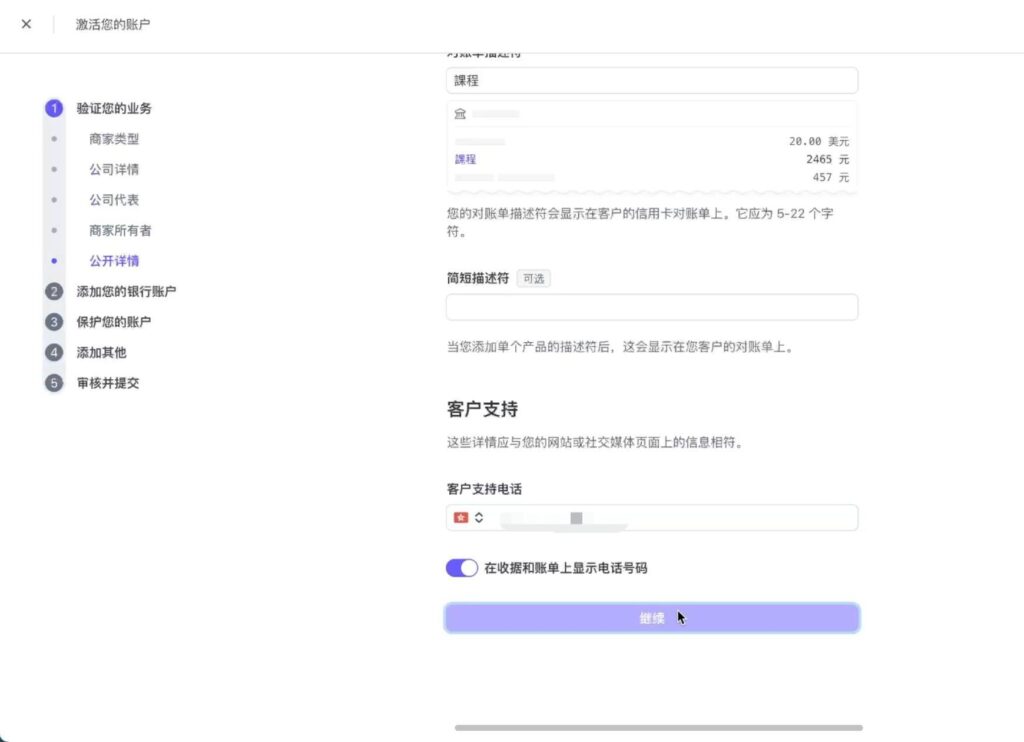
Task: Open 商家类型 in the sidebar
Action: point(114,139)
